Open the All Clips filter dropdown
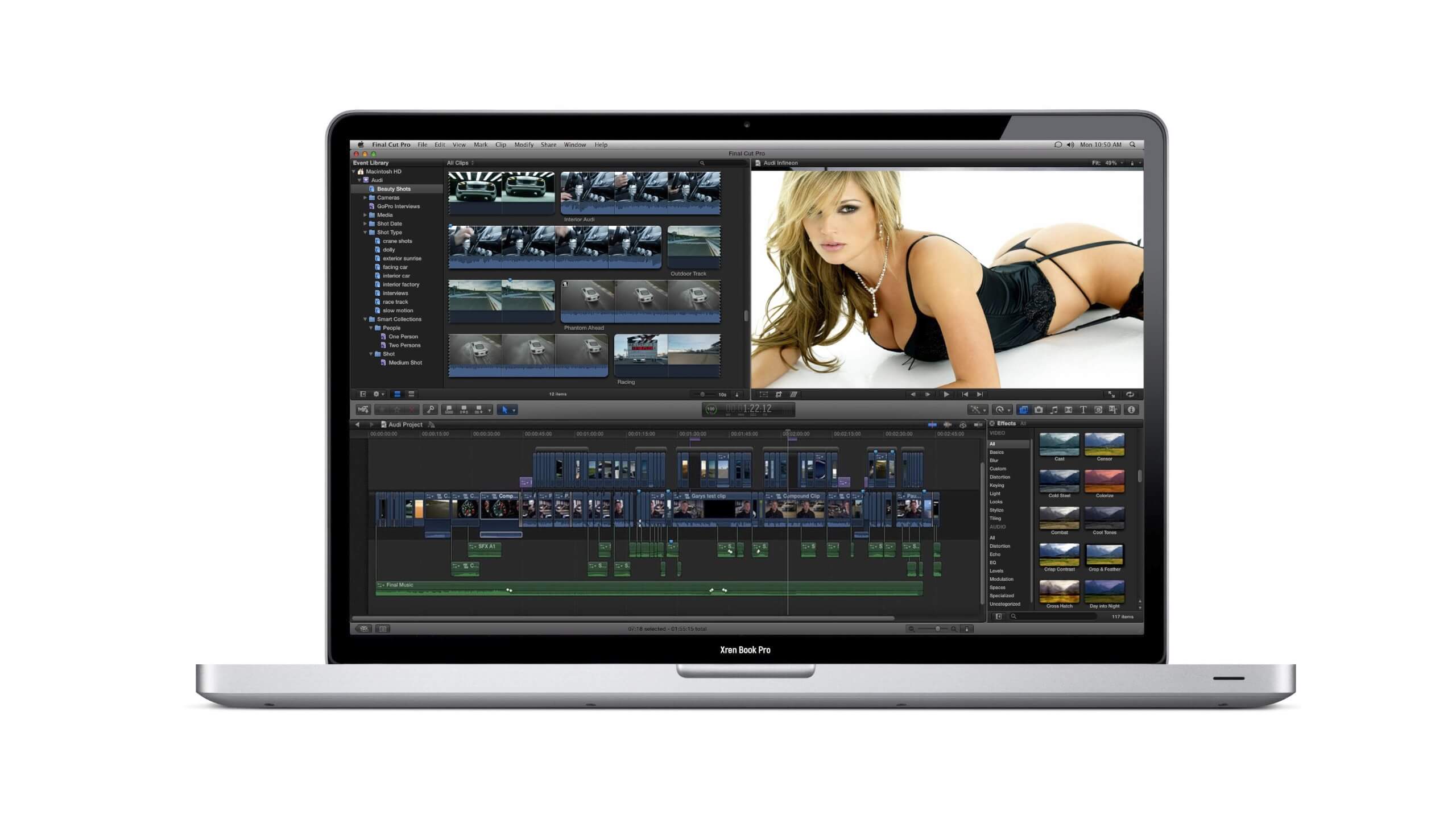1456x819 pixels. (460, 163)
